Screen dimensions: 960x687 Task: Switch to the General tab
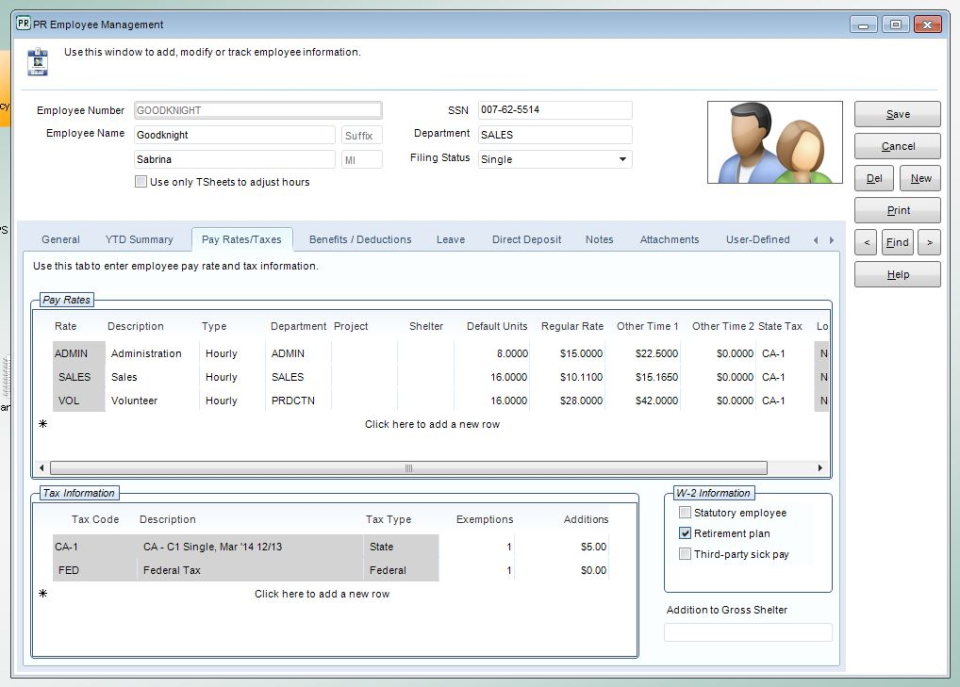(x=61, y=239)
